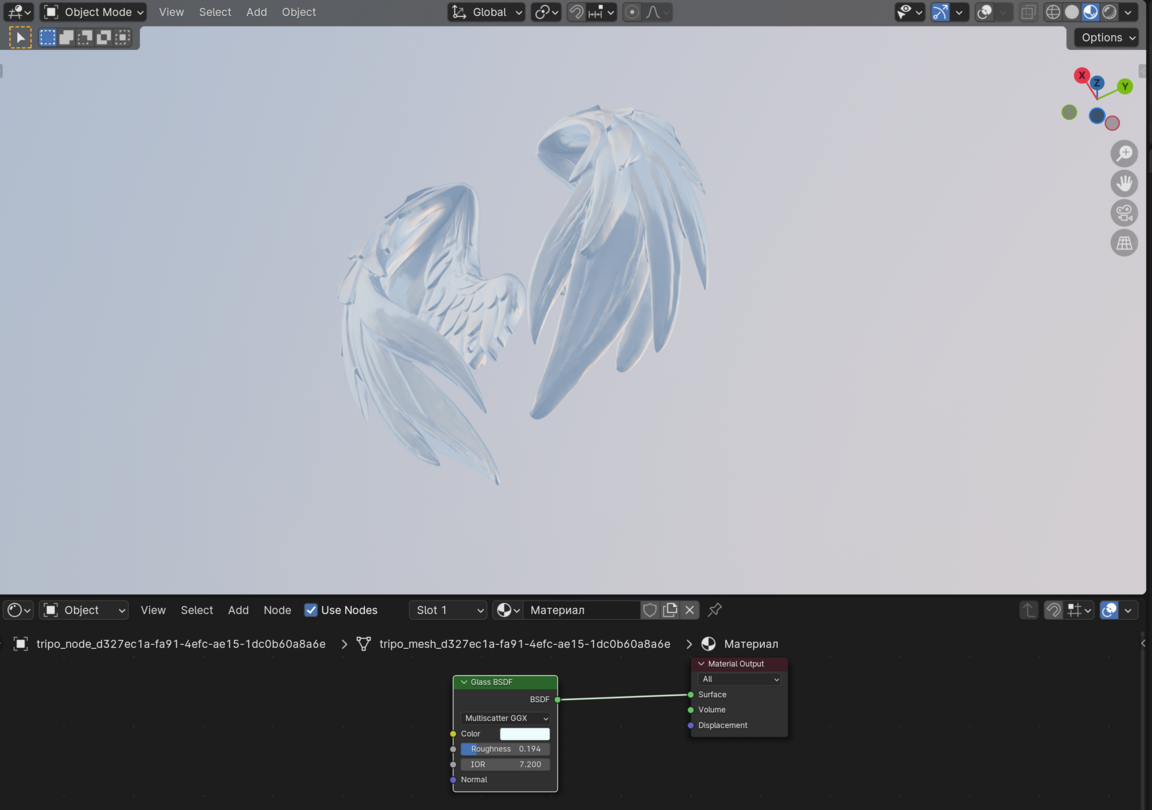1152x810 pixels.
Task: Open the Node menu in the node editor
Action: click(277, 610)
